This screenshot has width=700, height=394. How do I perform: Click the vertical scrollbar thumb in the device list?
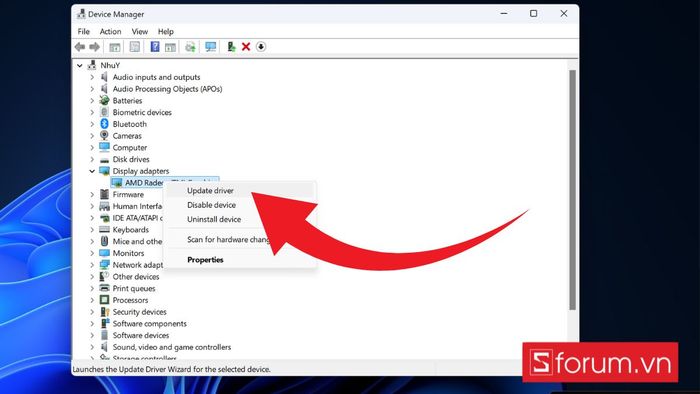pyautogui.click(x=572, y=190)
